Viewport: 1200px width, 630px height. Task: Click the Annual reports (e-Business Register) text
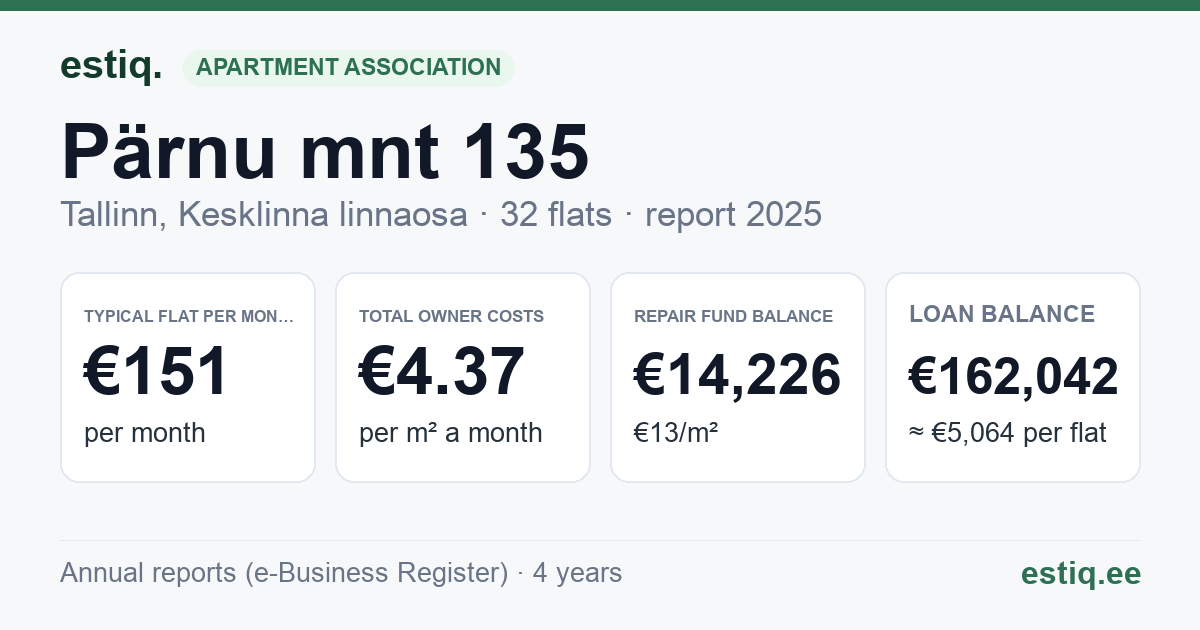(x=284, y=573)
